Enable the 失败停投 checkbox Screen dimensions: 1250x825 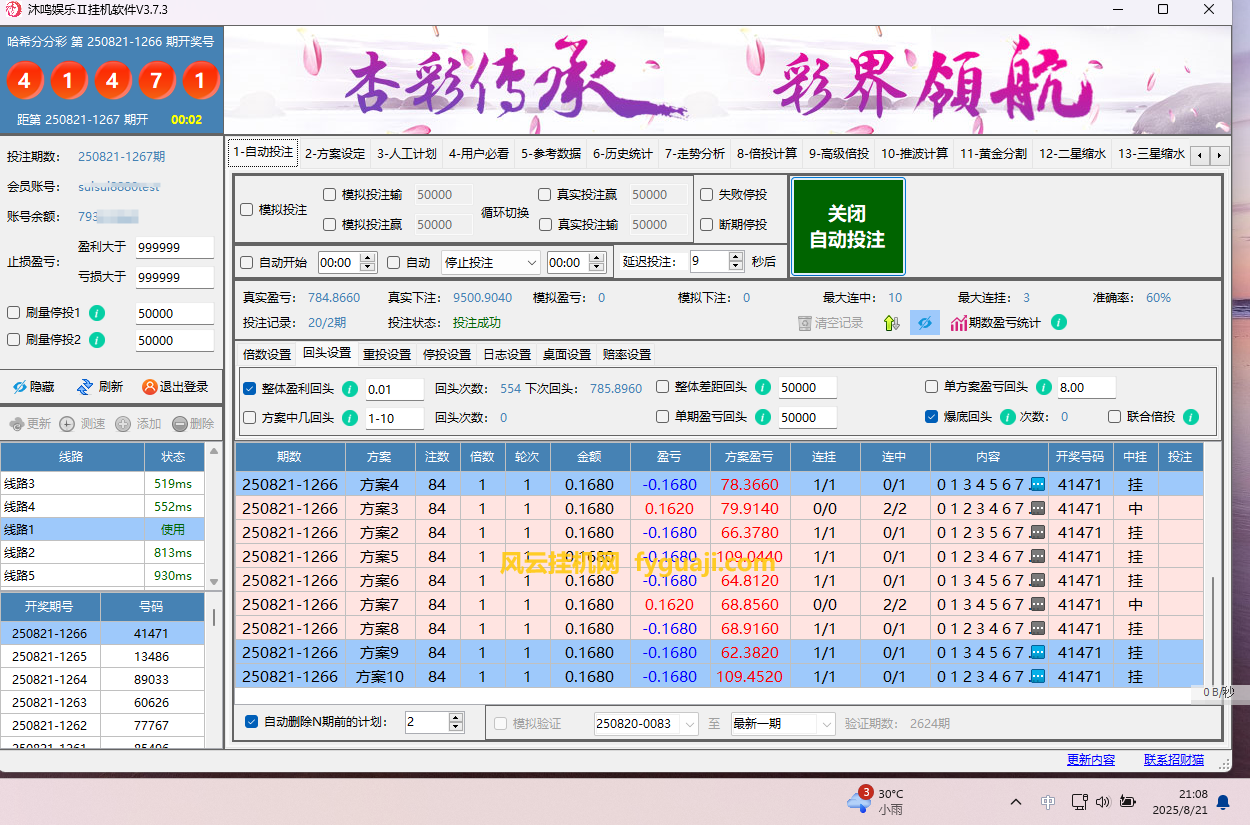point(707,195)
